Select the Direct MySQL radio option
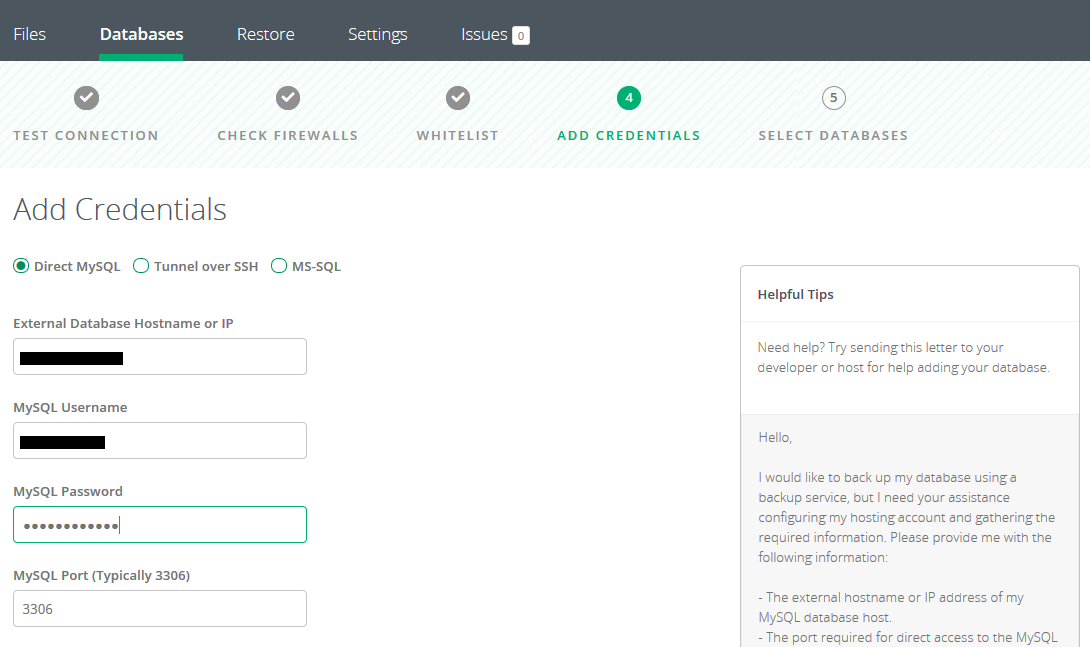1090x647 pixels. click(21, 266)
